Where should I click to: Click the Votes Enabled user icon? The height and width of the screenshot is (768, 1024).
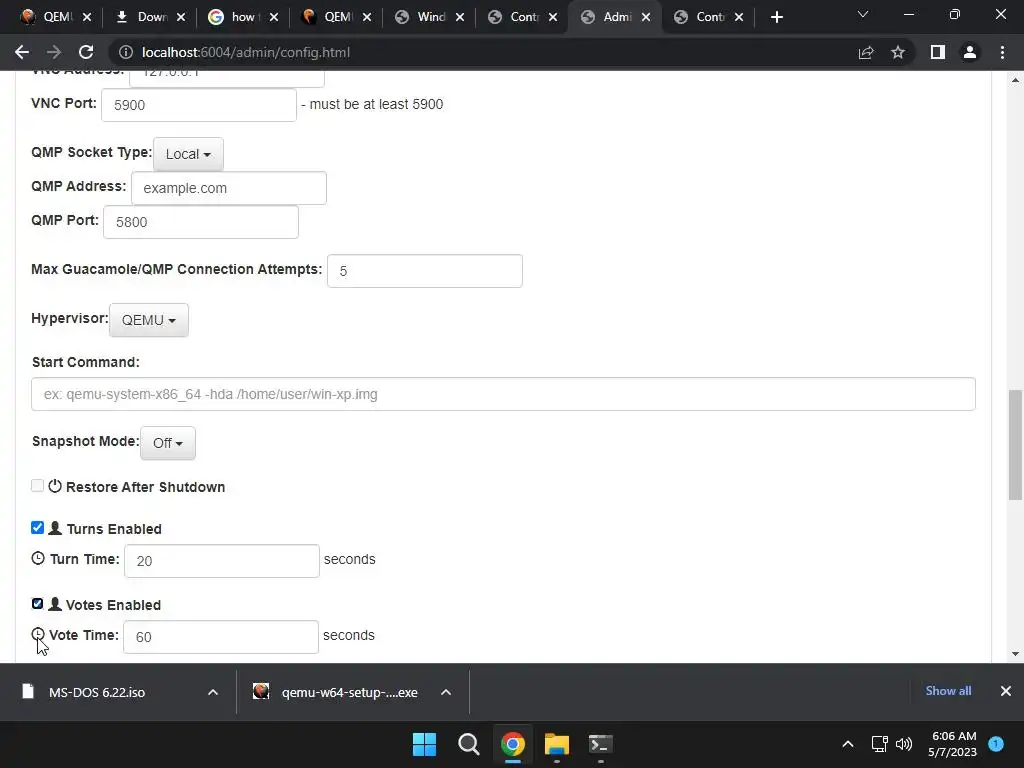tap(55, 603)
